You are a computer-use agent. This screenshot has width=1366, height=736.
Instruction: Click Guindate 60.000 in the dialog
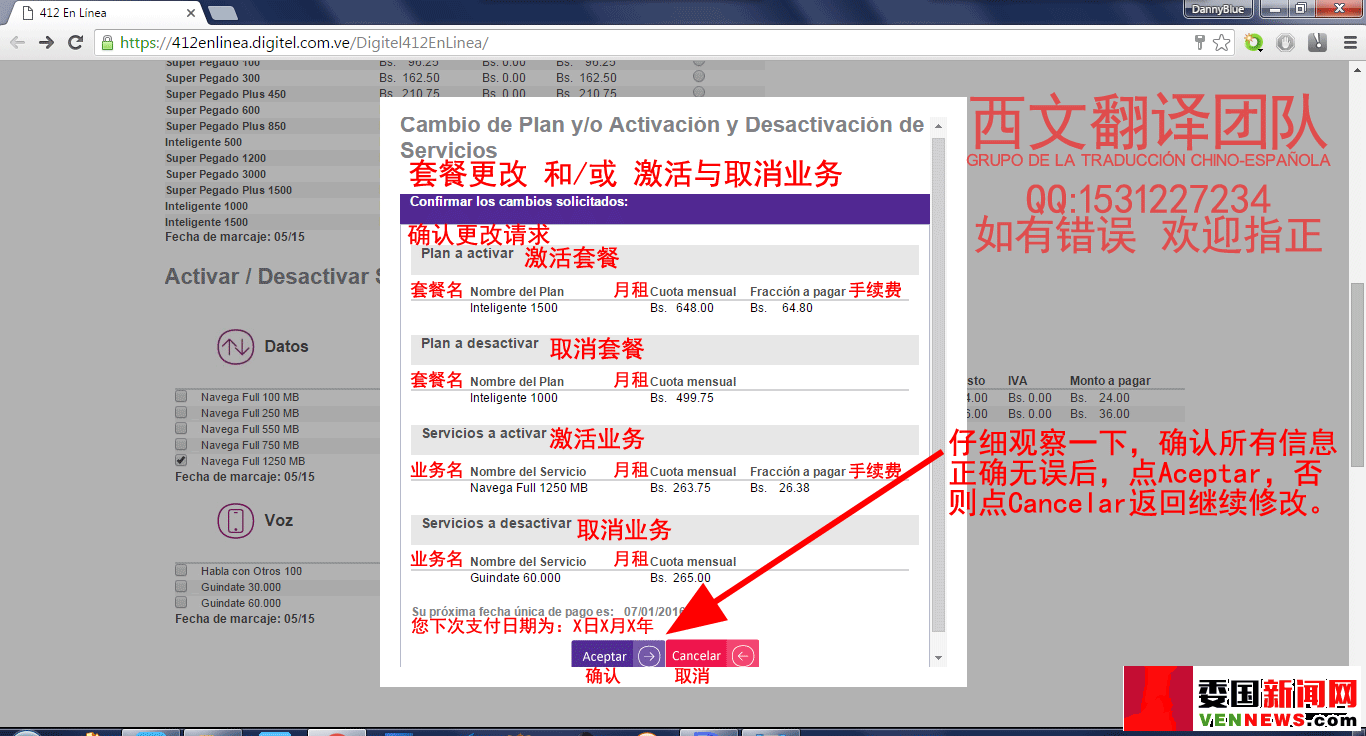pyautogui.click(x=516, y=578)
